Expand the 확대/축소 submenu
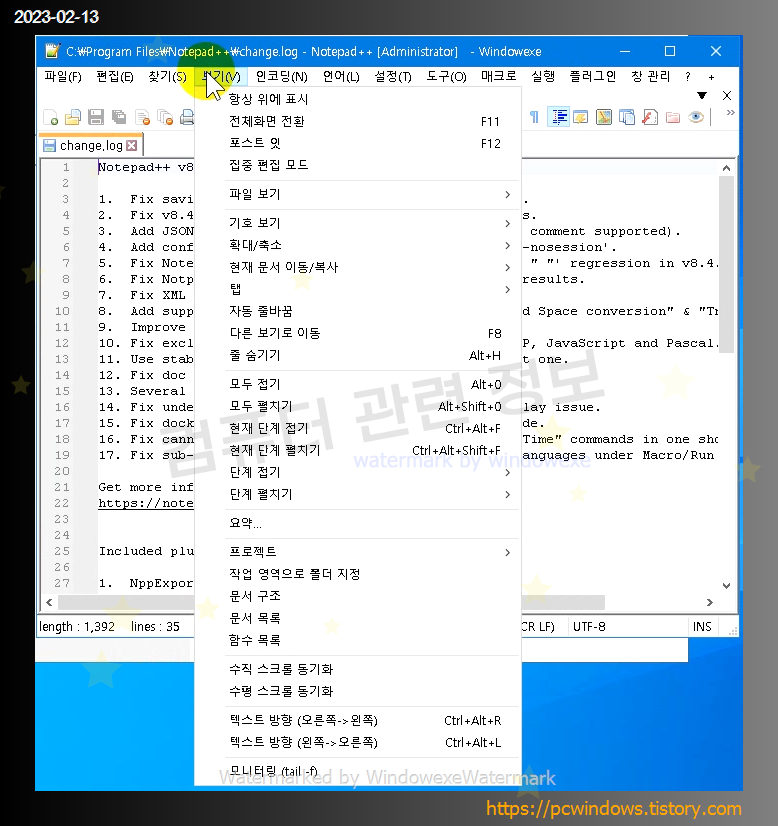Viewport: 778px width, 826px height. point(358,245)
